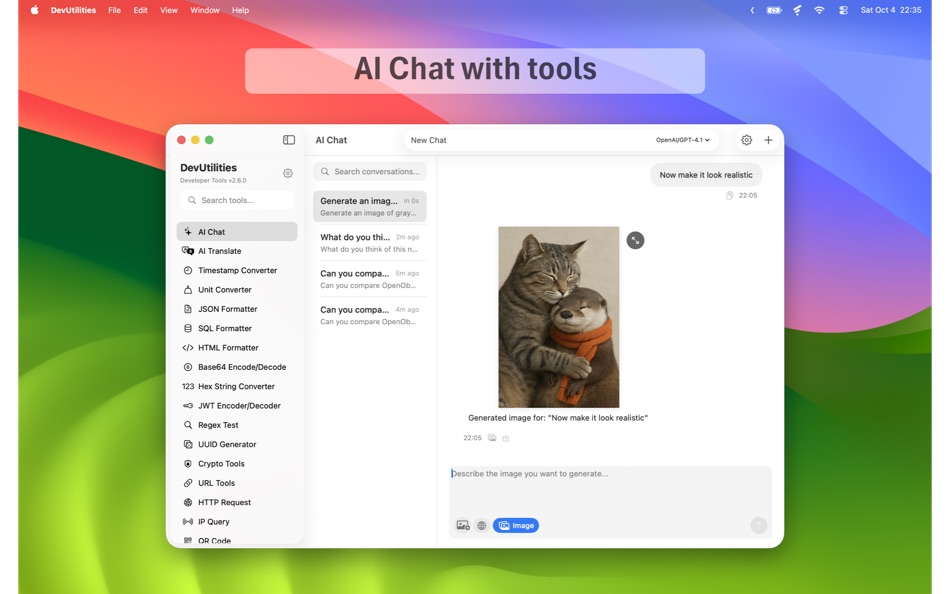Select Crypto Tools in sidebar
950x594 pixels.
pyautogui.click(x=237, y=464)
